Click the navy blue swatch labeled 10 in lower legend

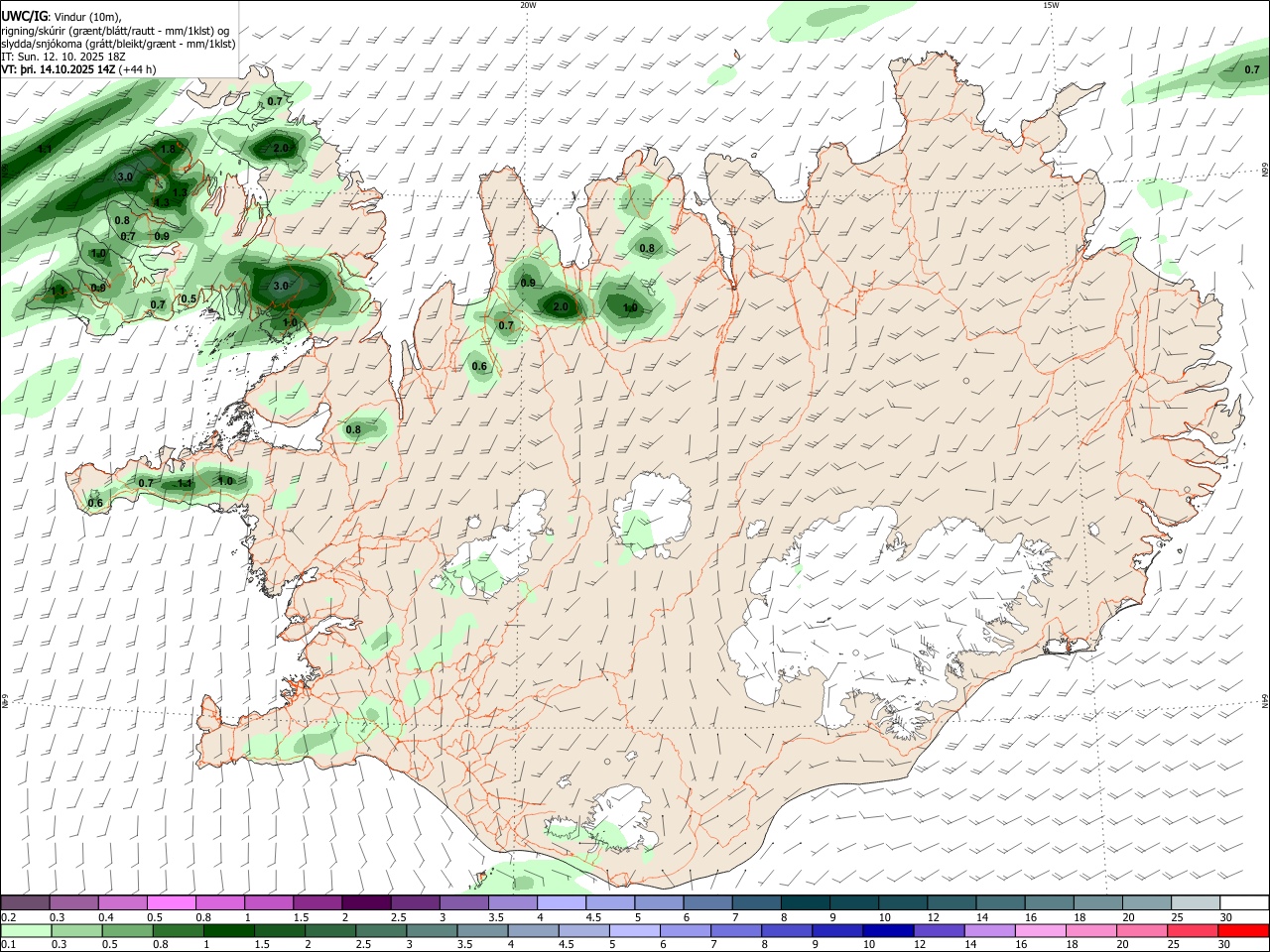click(x=888, y=930)
